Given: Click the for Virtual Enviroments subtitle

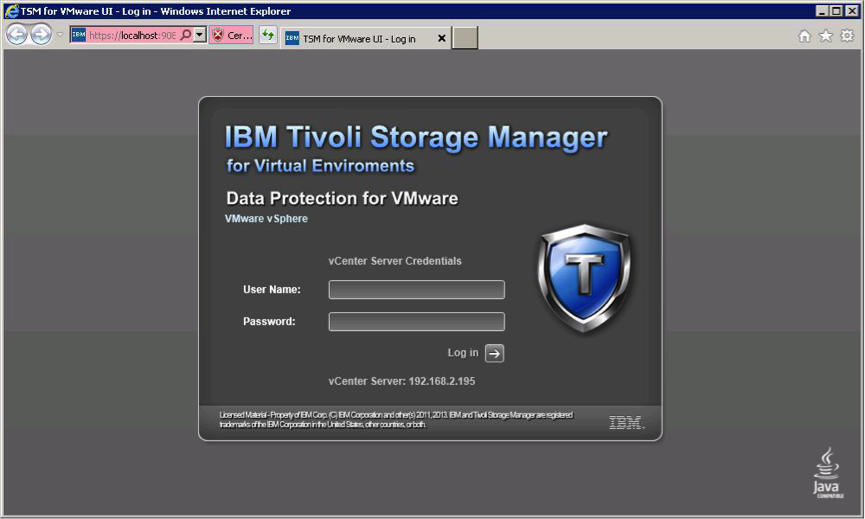Looking at the screenshot, I should [320, 166].
